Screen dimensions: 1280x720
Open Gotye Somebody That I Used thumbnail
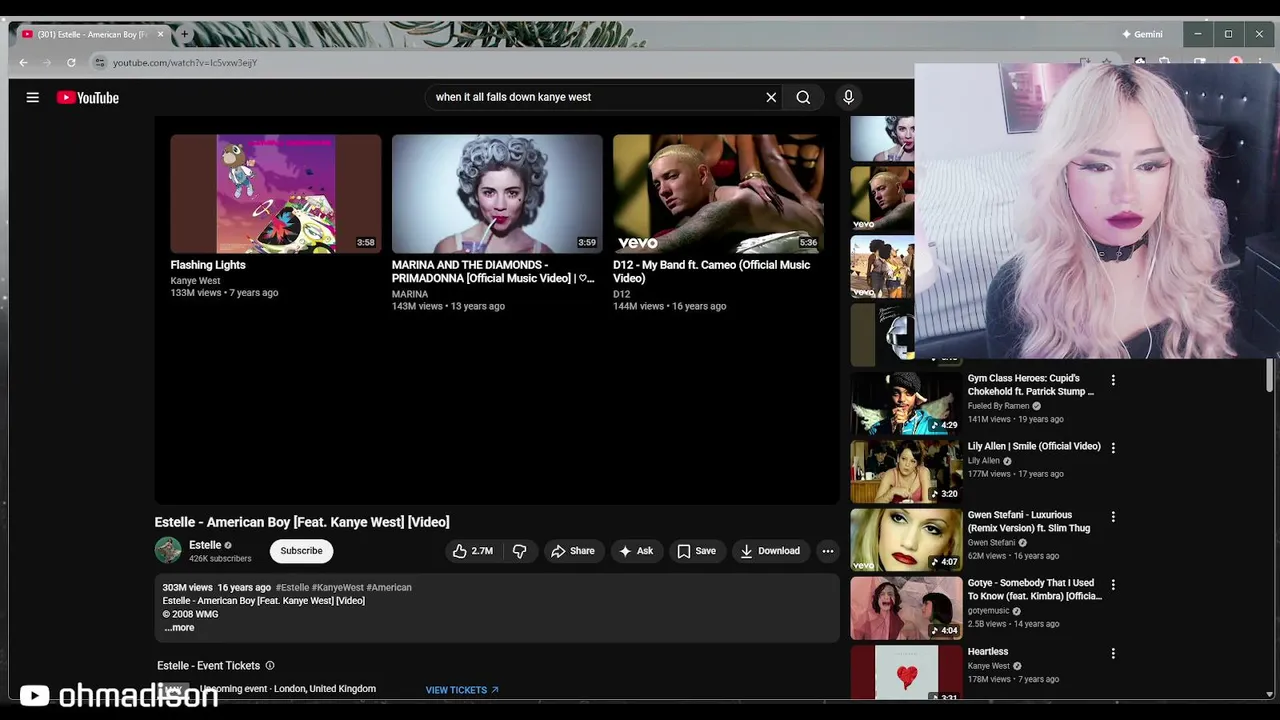pyautogui.click(x=906, y=608)
